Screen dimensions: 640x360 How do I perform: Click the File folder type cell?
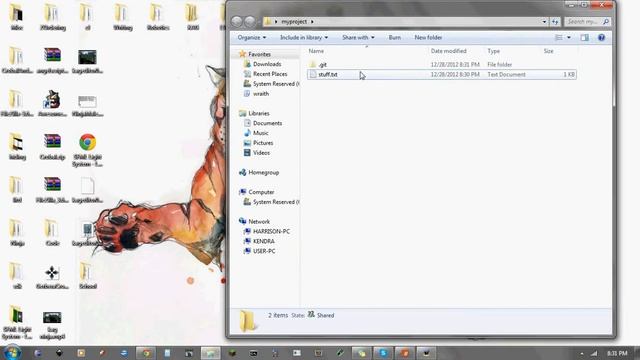tap(500, 64)
